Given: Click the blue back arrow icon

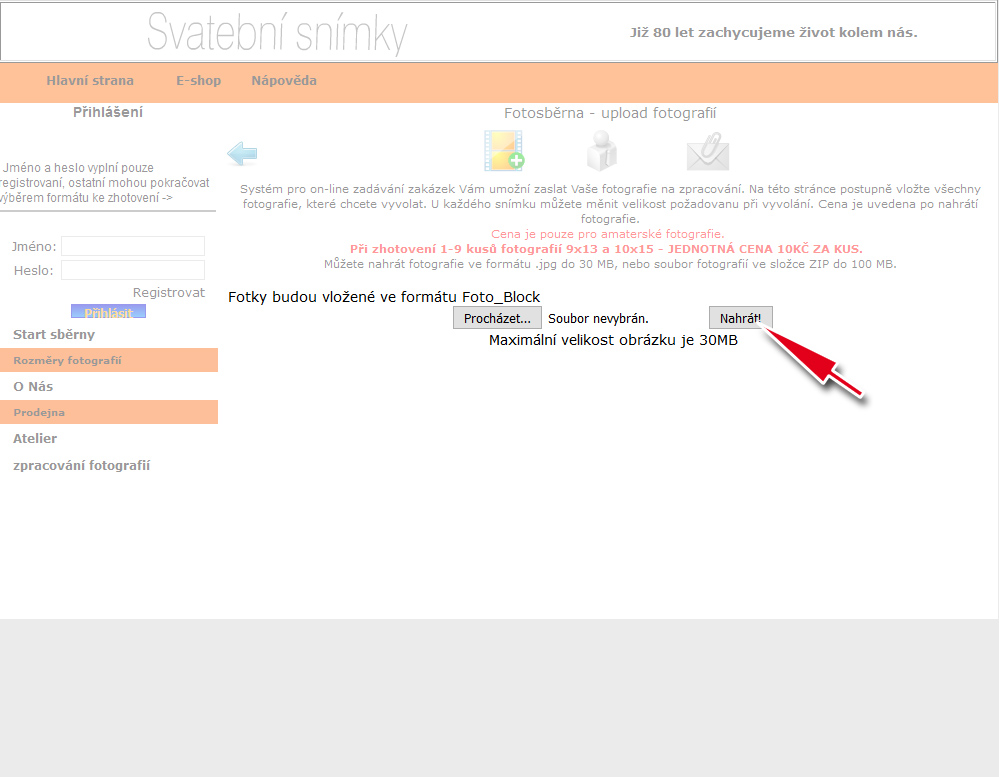Looking at the screenshot, I should [x=242, y=154].
